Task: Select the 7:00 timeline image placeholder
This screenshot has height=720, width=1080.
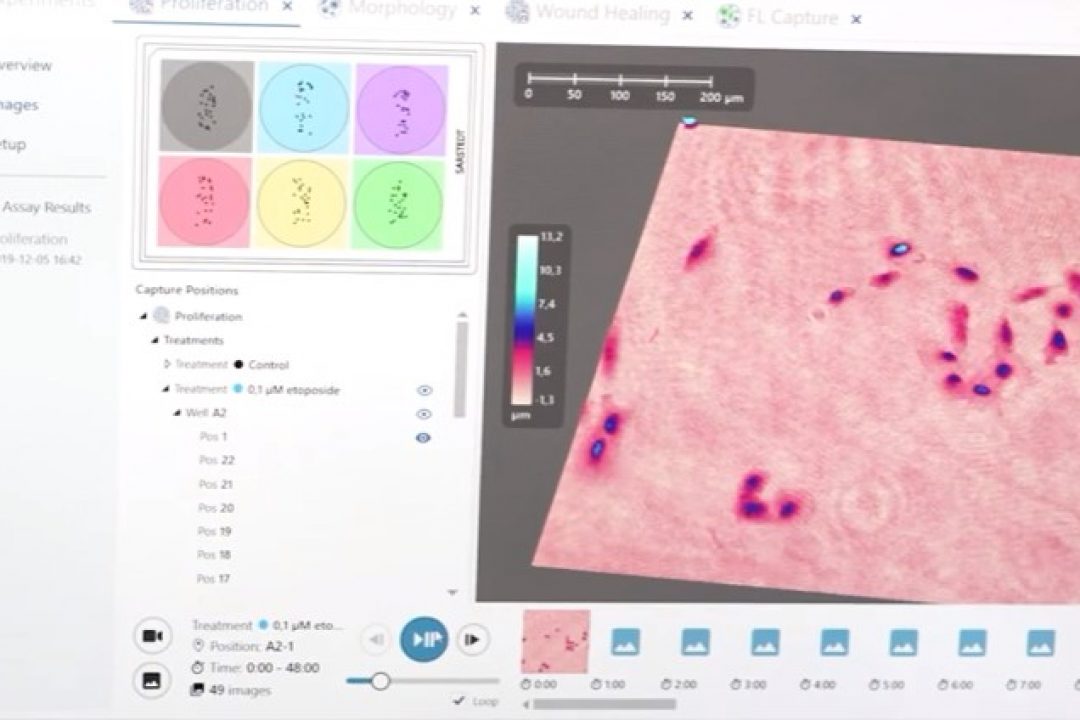Action: tap(1040, 642)
